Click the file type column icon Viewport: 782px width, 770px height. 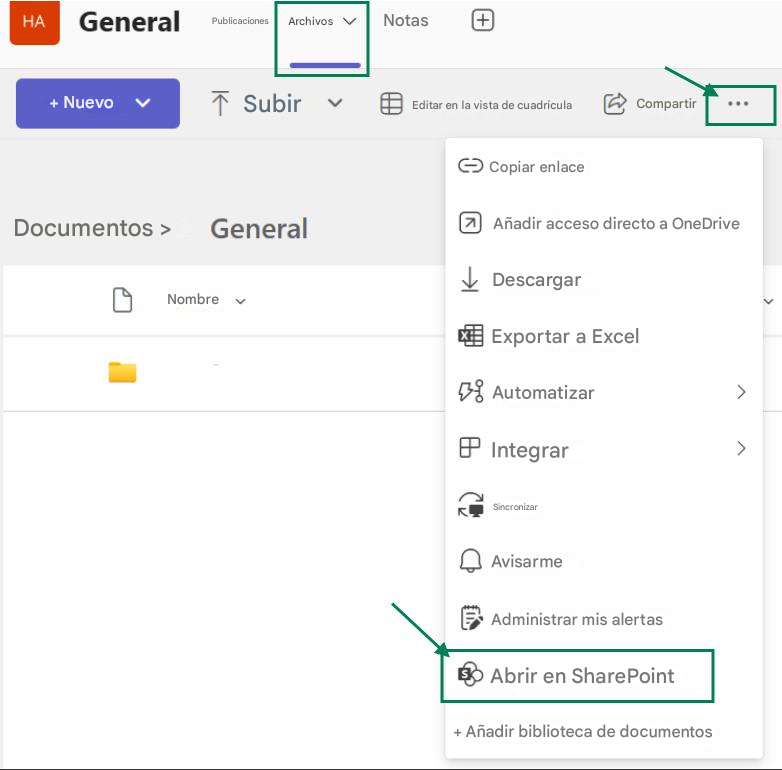(122, 300)
